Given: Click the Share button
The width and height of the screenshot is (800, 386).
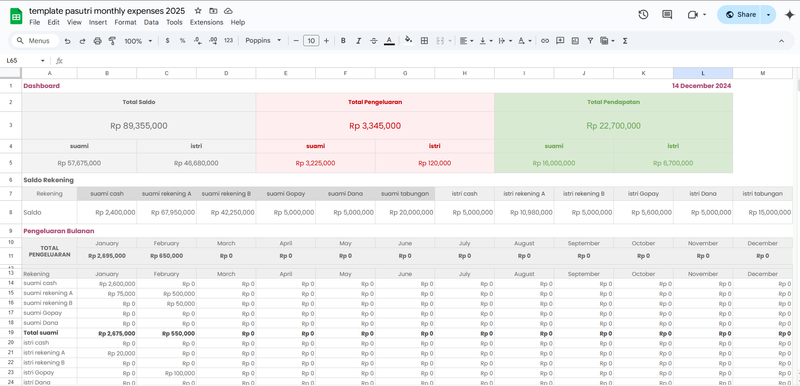Looking at the screenshot, I should click(x=740, y=15).
